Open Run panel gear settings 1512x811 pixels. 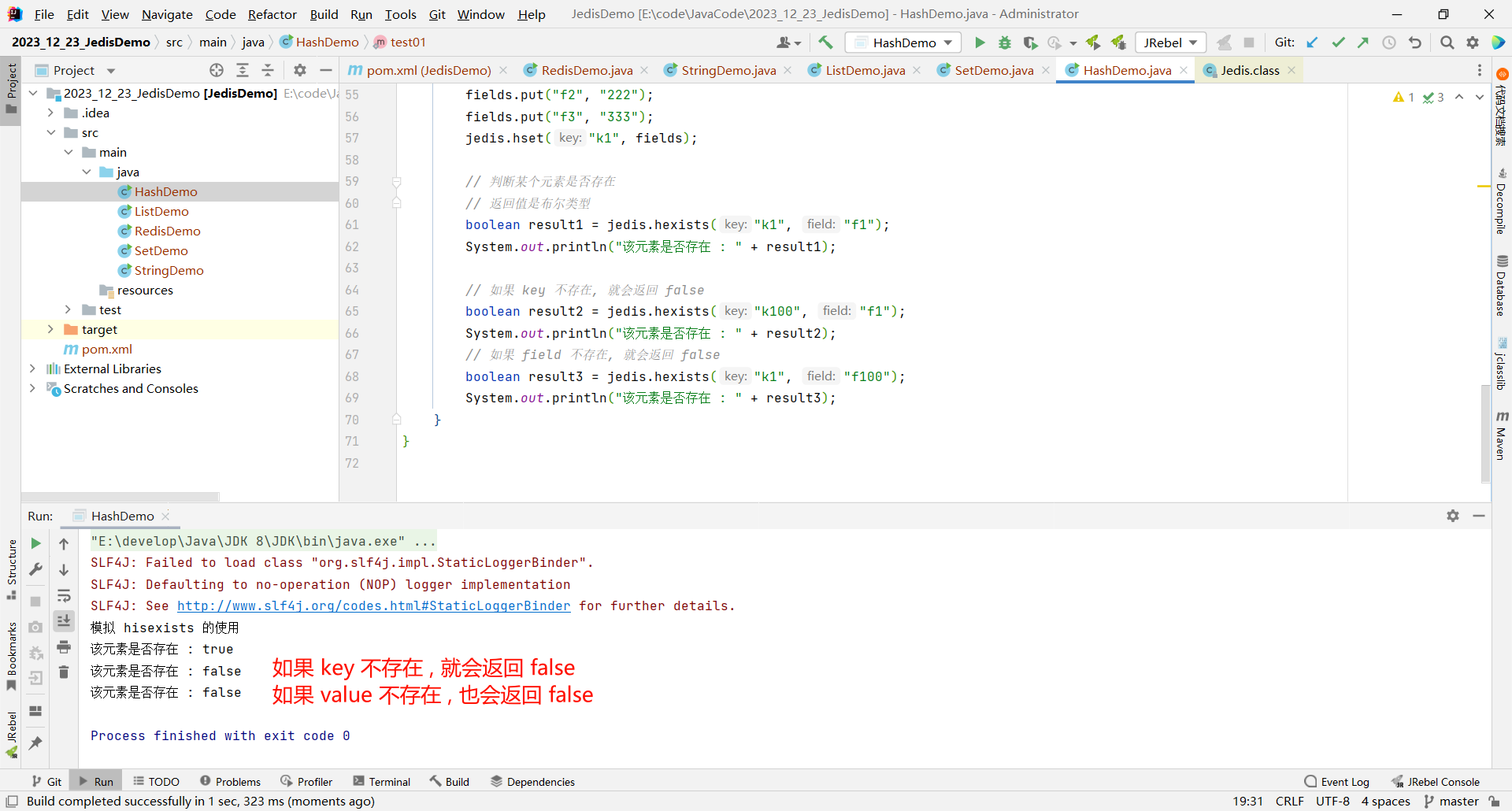coord(1453,516)
